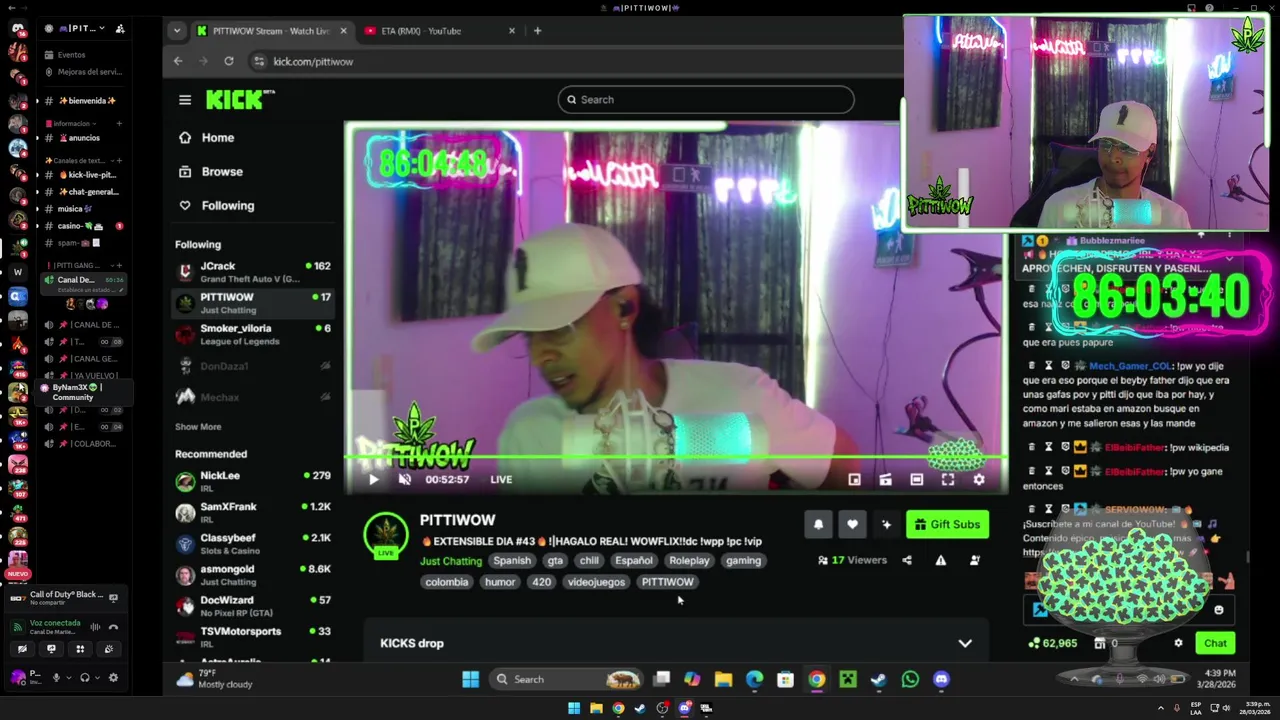
Task: Open the Just Chatting category link
Action: click(451, 561)
